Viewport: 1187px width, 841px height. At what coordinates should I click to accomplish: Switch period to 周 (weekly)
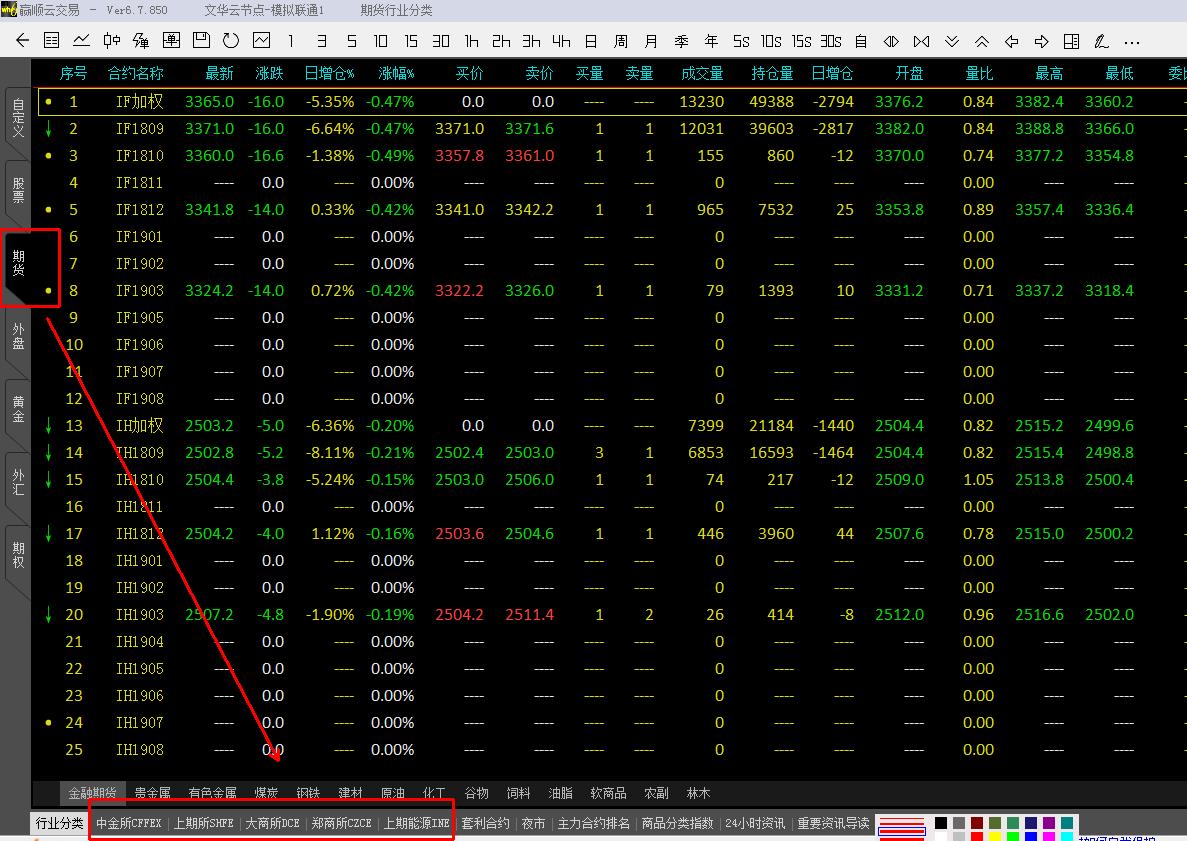click(x=621, y=41)
